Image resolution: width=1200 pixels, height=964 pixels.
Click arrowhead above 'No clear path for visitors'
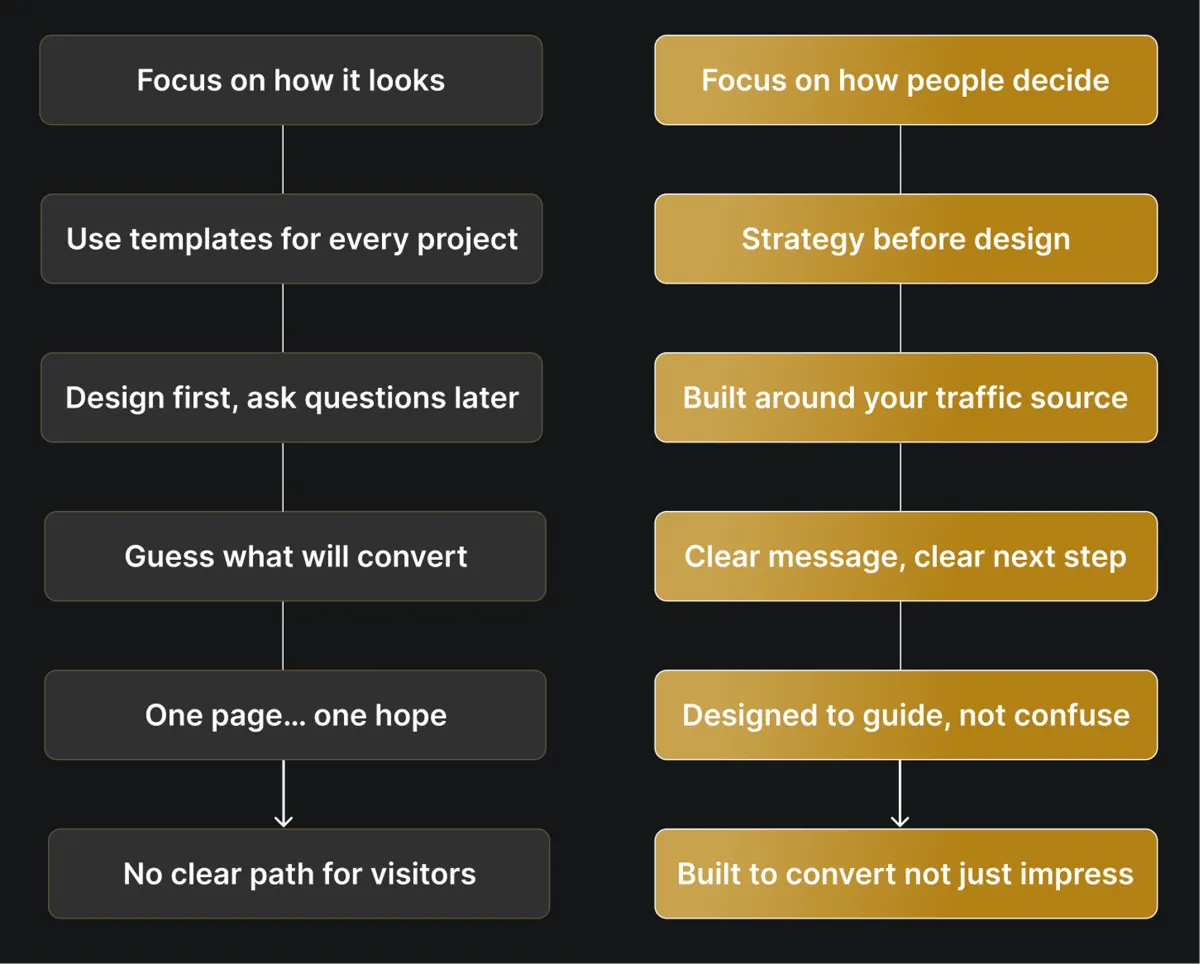click(283, 821)
